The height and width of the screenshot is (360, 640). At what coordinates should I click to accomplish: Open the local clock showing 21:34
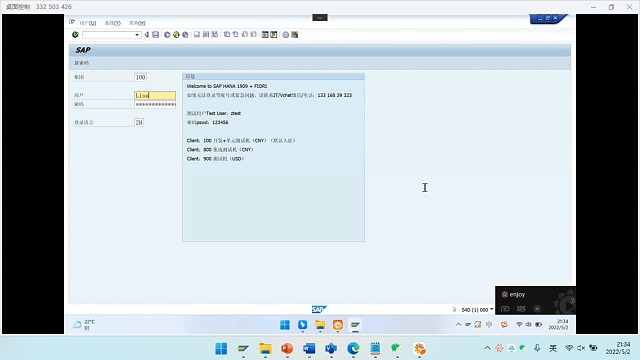coord(617,348)
